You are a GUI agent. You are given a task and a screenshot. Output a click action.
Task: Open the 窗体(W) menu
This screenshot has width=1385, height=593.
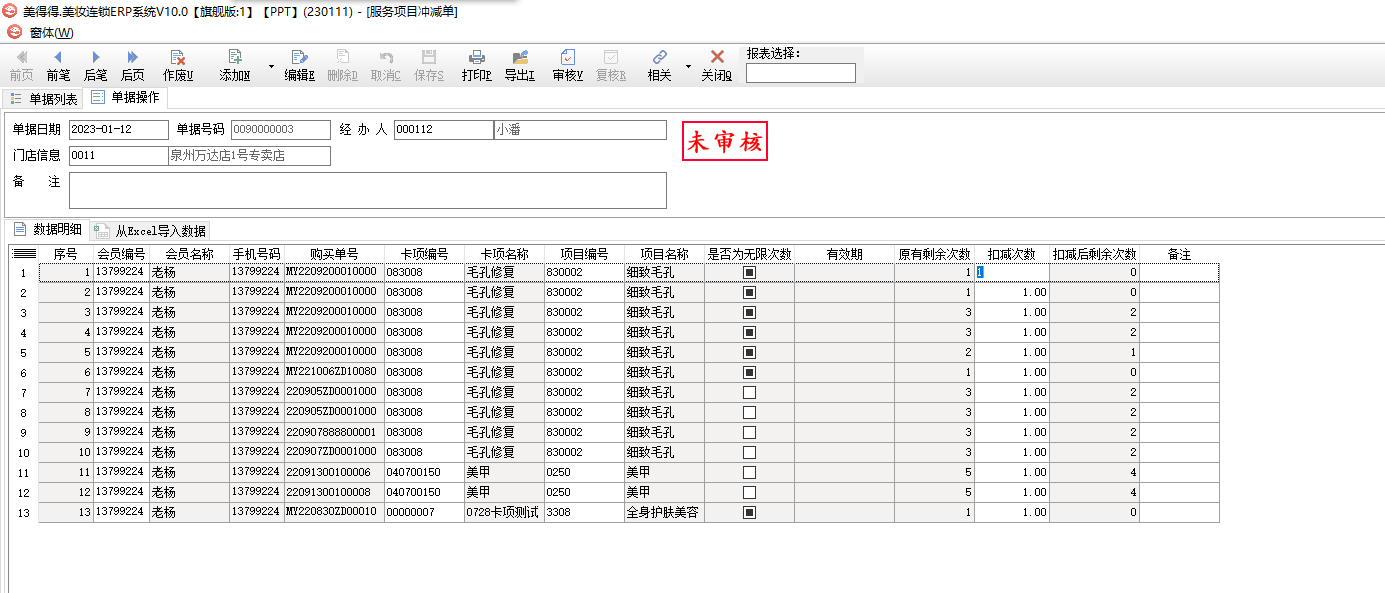pos(51,33)
